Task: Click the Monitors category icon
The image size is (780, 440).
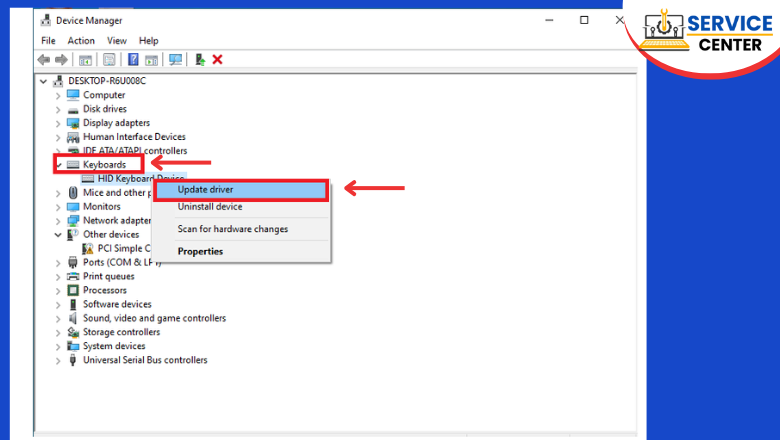Action: click(73, 206)
